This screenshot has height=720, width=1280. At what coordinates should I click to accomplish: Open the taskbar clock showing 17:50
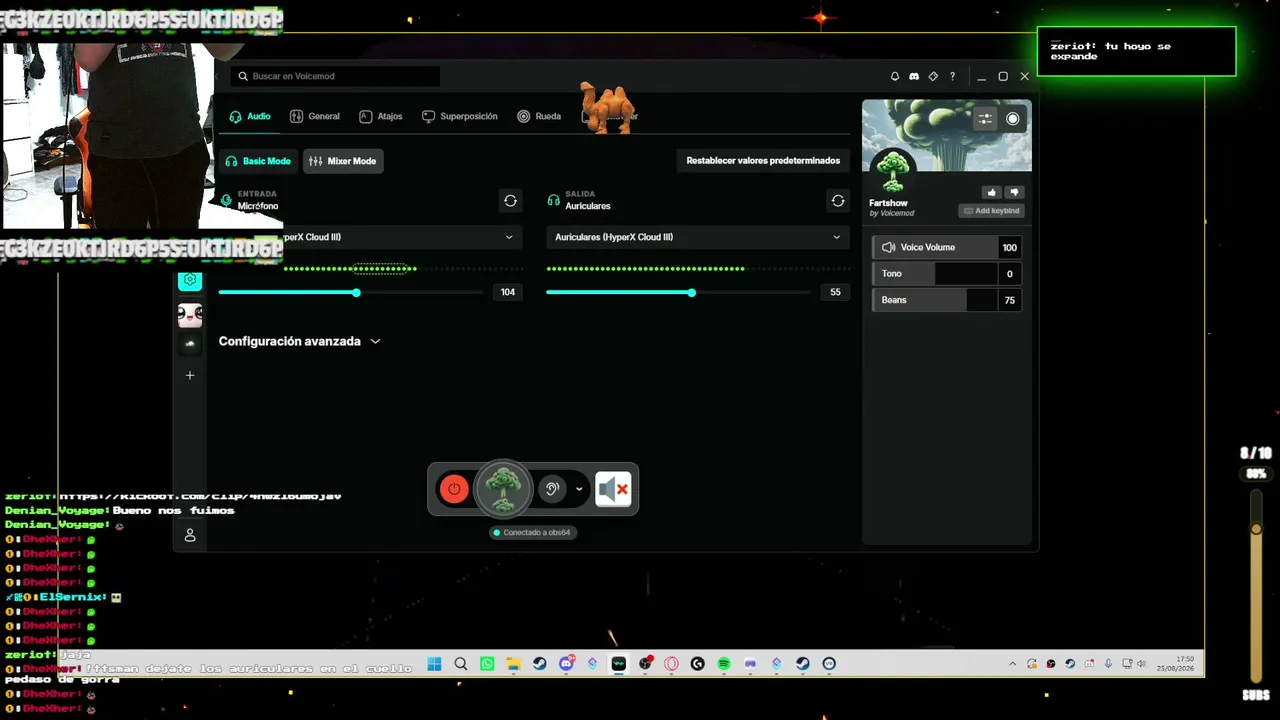(x=1176, y=664)
